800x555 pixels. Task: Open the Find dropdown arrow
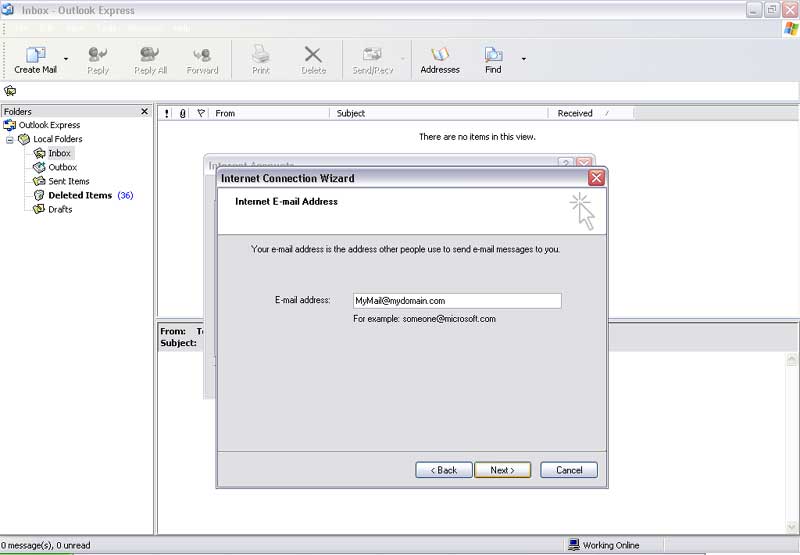[x=523, y=59]
